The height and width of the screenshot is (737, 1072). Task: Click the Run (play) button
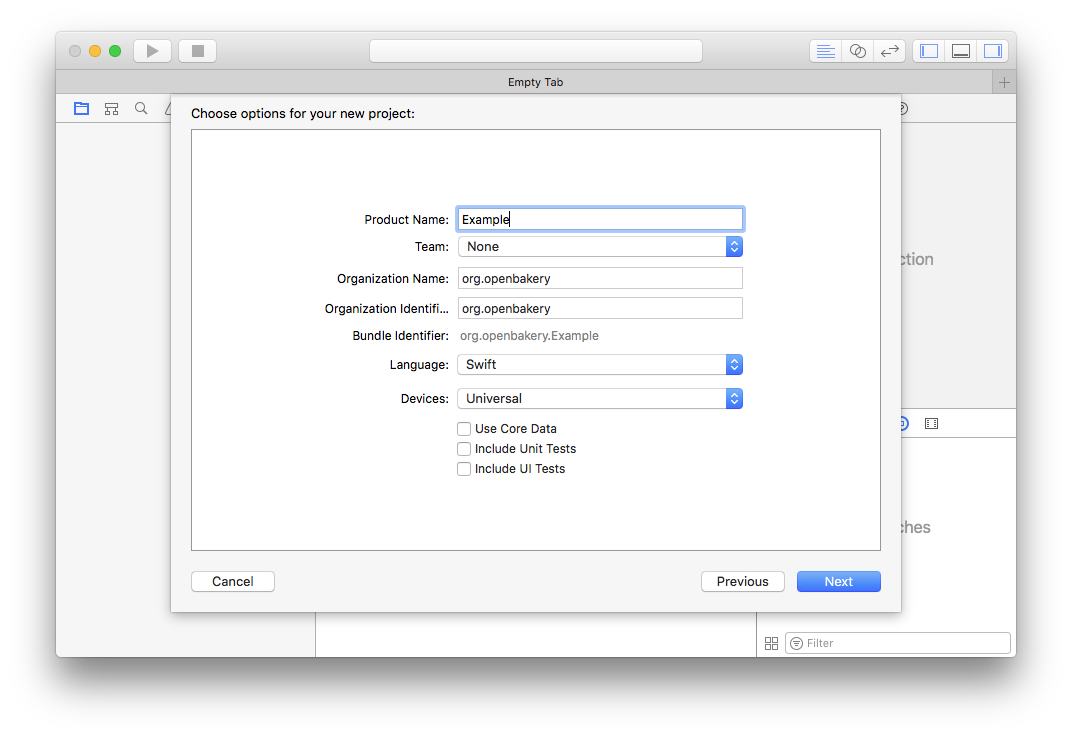(x=152, y=51)
